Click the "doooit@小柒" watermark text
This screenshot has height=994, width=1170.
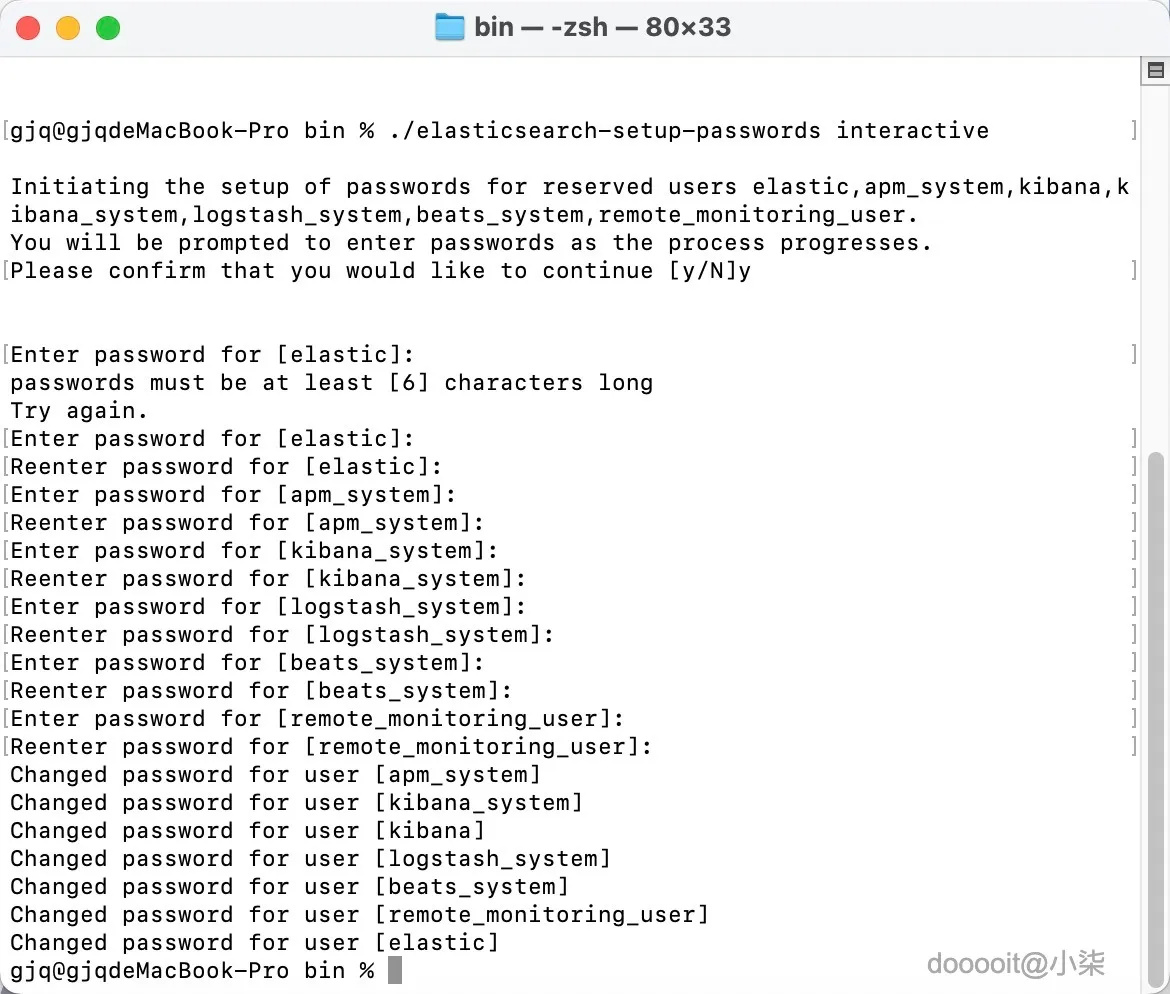[x=1016, y=964]
